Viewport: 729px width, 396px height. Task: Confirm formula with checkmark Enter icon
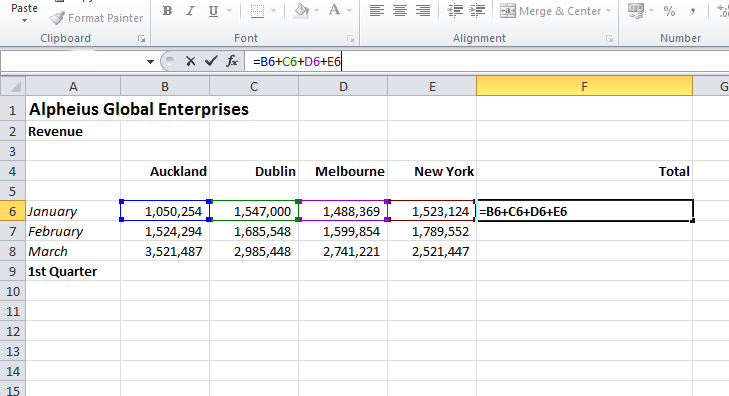(x=211, y=61)
